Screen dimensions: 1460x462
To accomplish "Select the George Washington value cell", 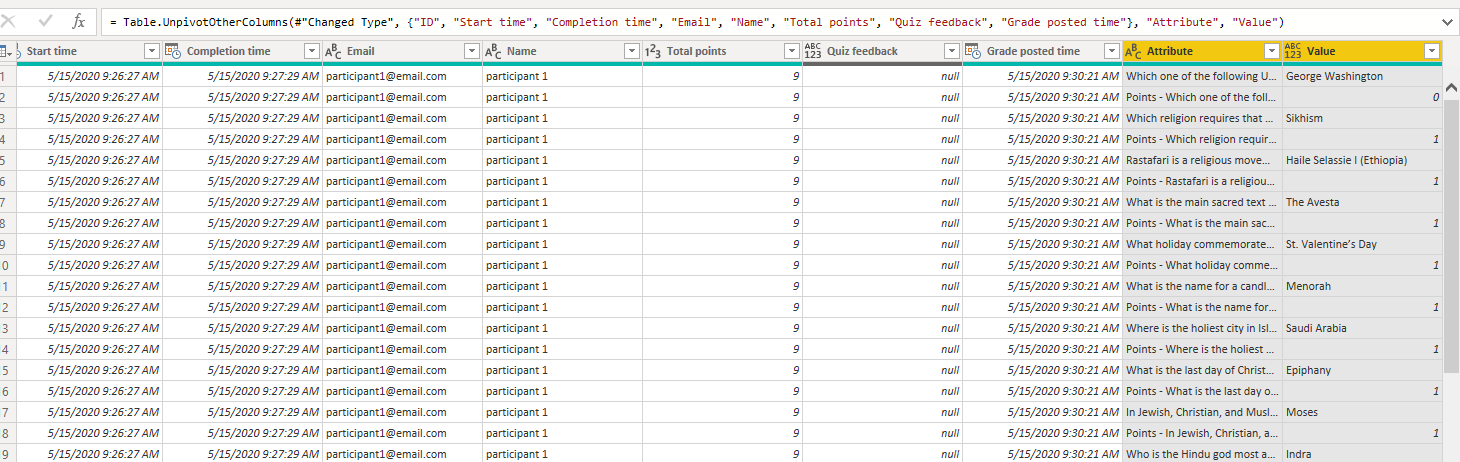I will click(1362, 76).
